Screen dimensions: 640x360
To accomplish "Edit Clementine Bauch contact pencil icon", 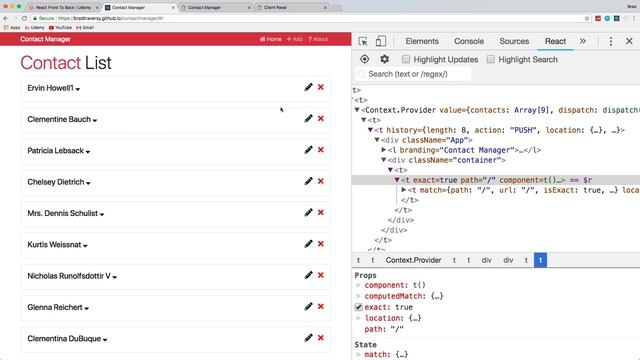I will (308, 118).
